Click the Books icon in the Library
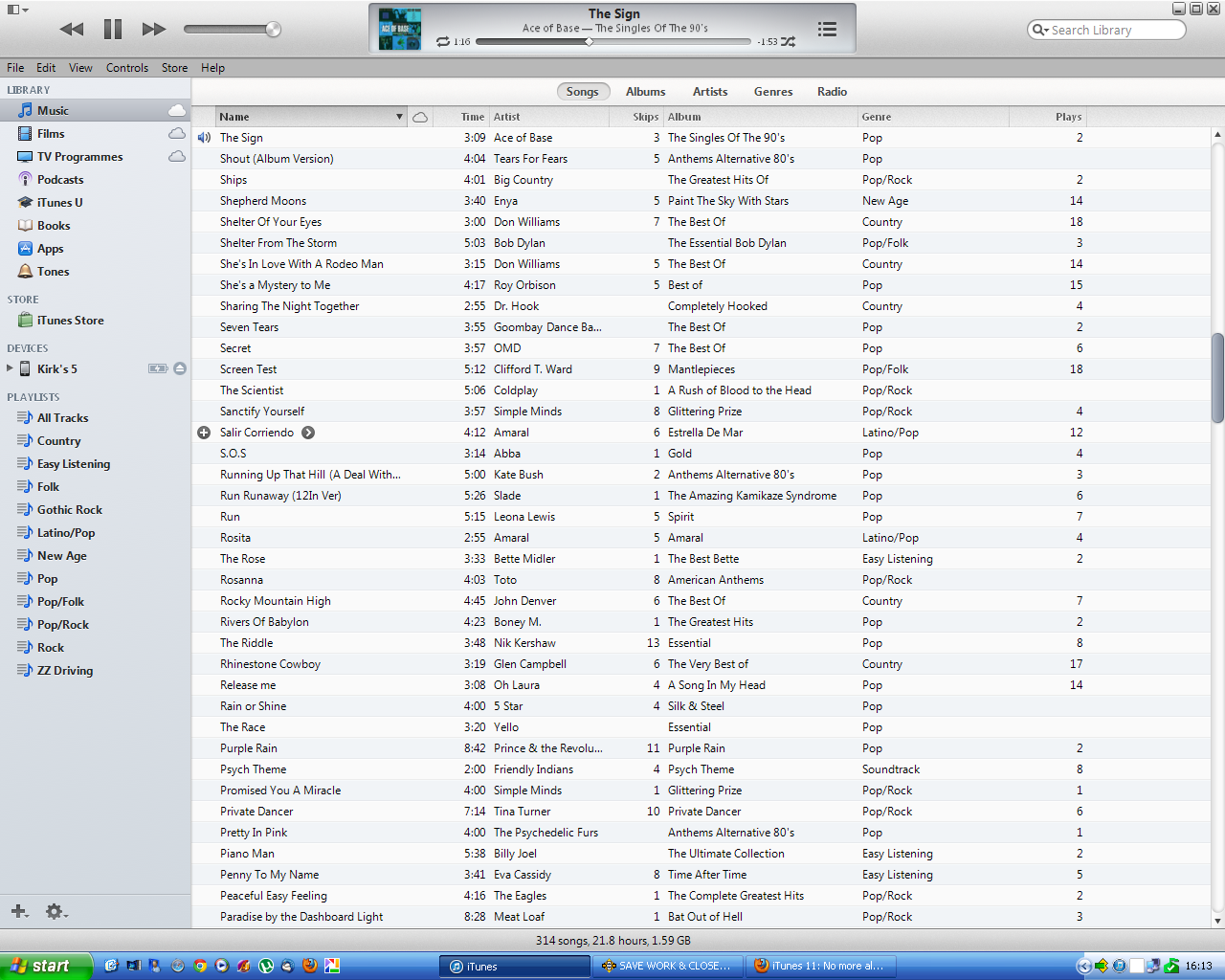The width and height of the screenshot is (1225, 980). click(25, 226)
